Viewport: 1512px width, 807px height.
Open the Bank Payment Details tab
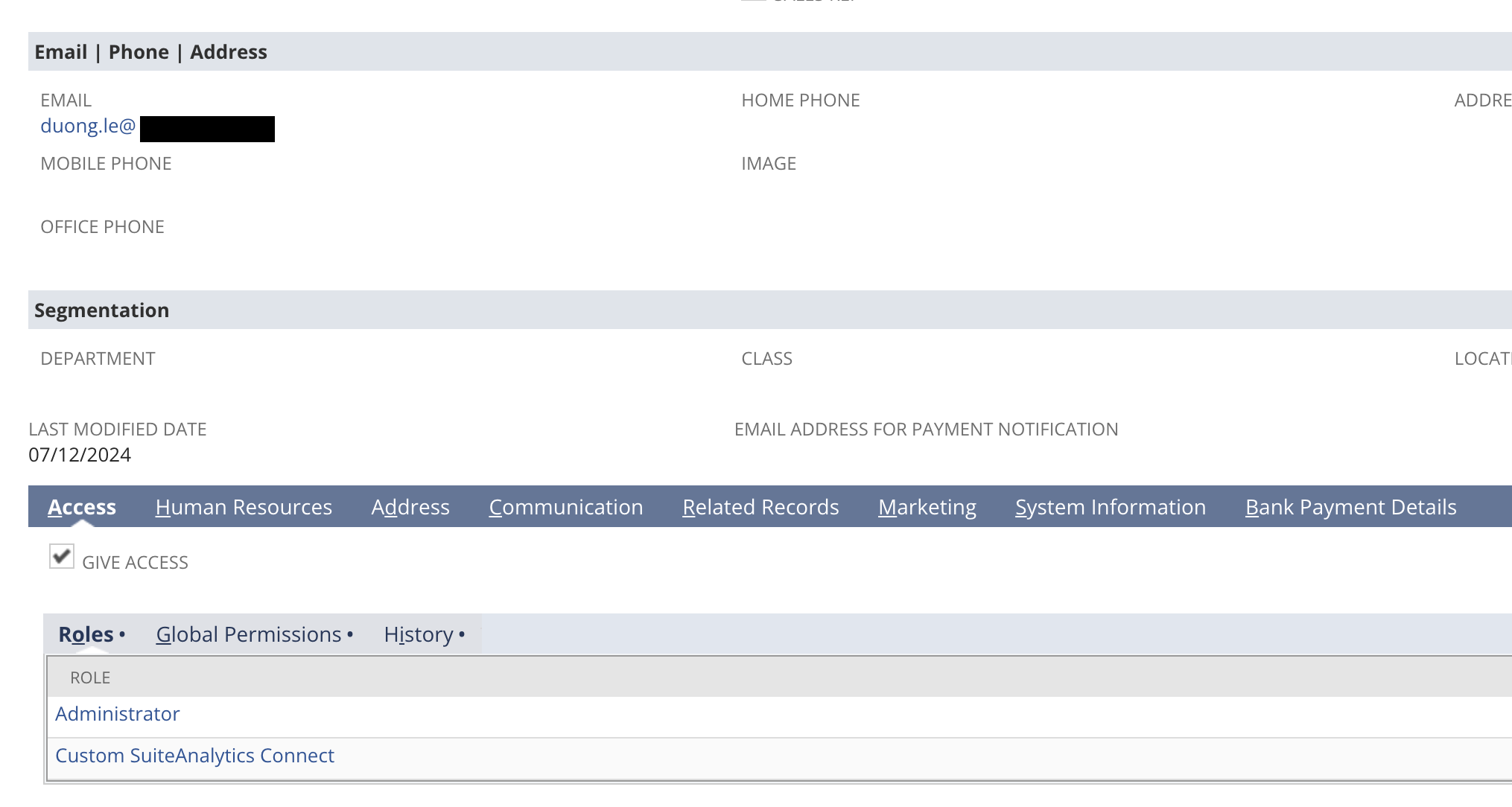point(1351,507)
